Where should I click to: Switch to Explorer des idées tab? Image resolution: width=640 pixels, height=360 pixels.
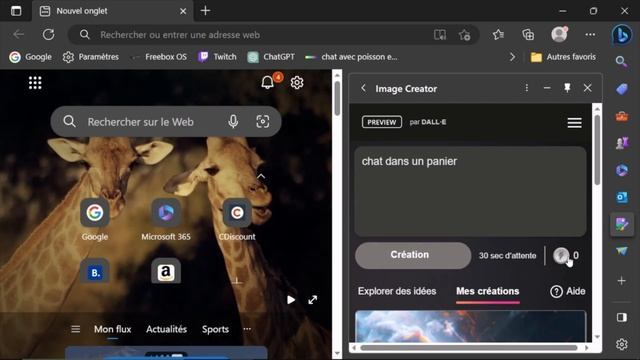397,291
